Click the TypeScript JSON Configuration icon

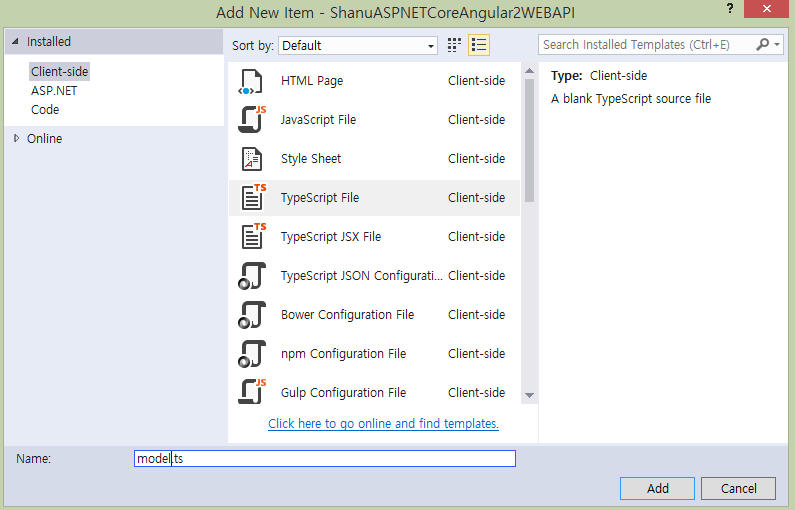251,276
